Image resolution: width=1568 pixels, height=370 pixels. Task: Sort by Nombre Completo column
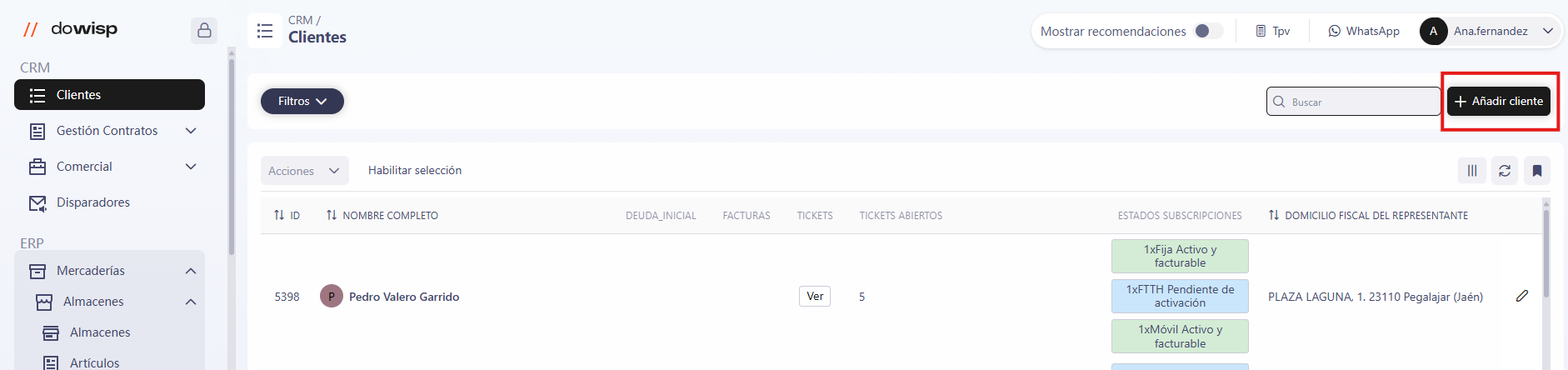pyautogui.click(x=382, y=215)
